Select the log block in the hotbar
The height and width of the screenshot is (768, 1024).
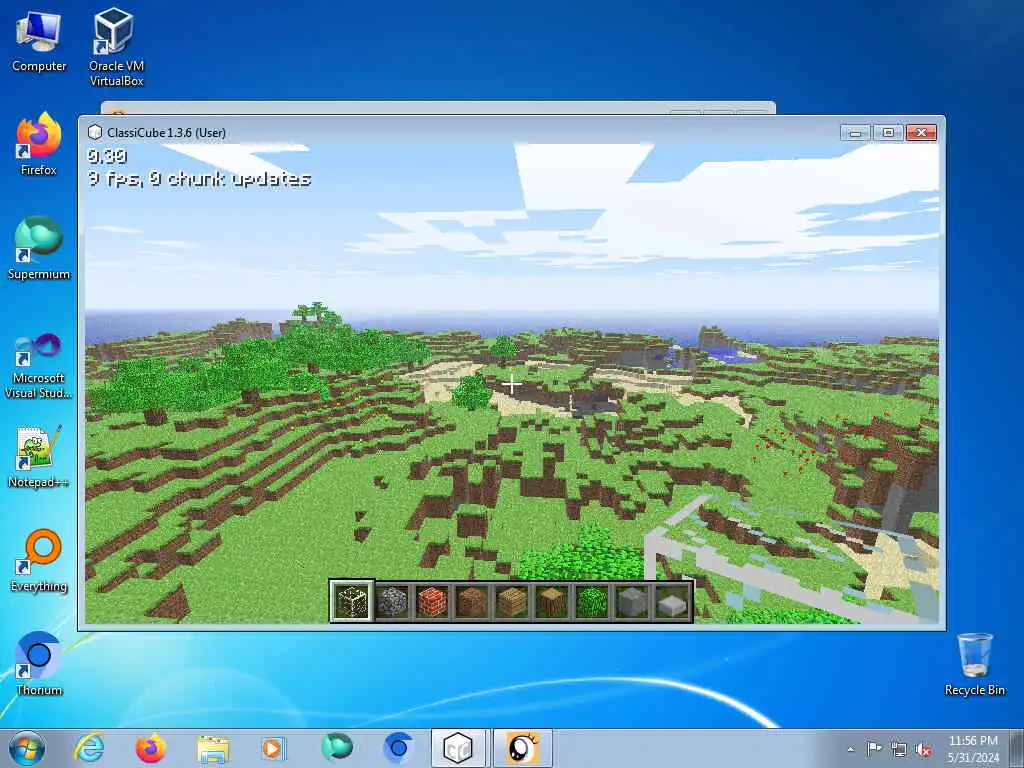(x=552, y=601)
